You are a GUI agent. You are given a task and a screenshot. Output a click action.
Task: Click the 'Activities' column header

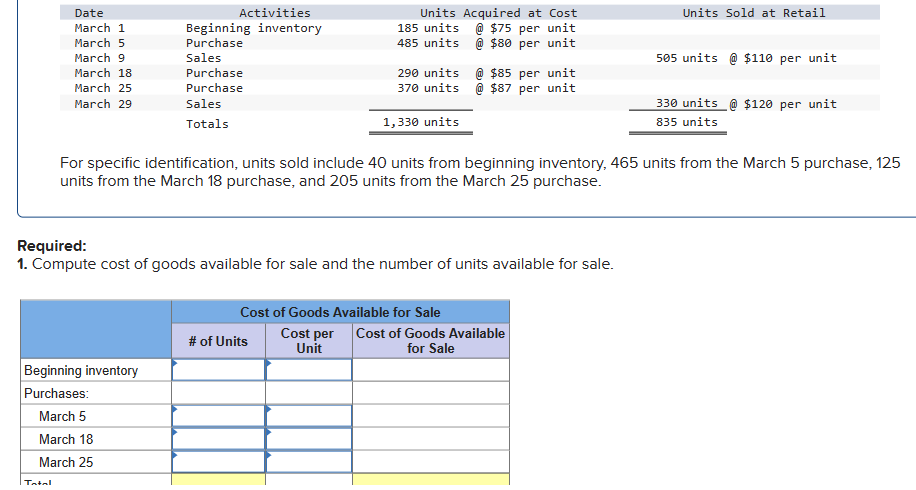click(275, 12)
